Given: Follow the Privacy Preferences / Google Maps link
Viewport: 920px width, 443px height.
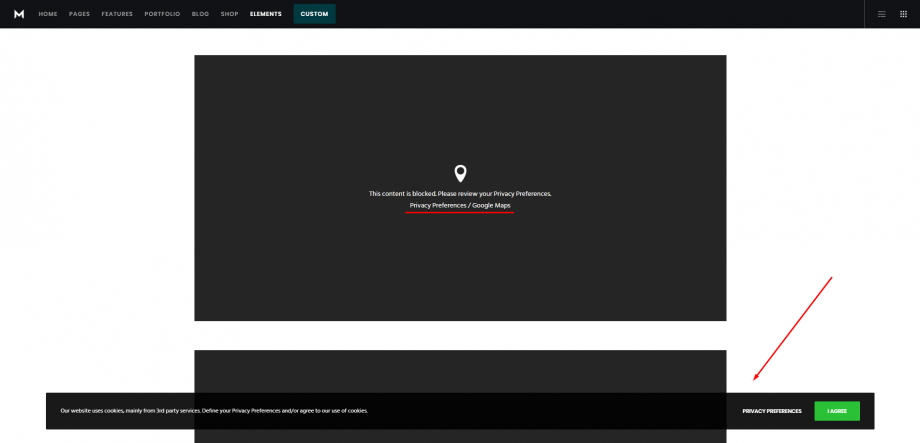Looking at the screenshot, I should pyautogui.click(x=460, y=205).
